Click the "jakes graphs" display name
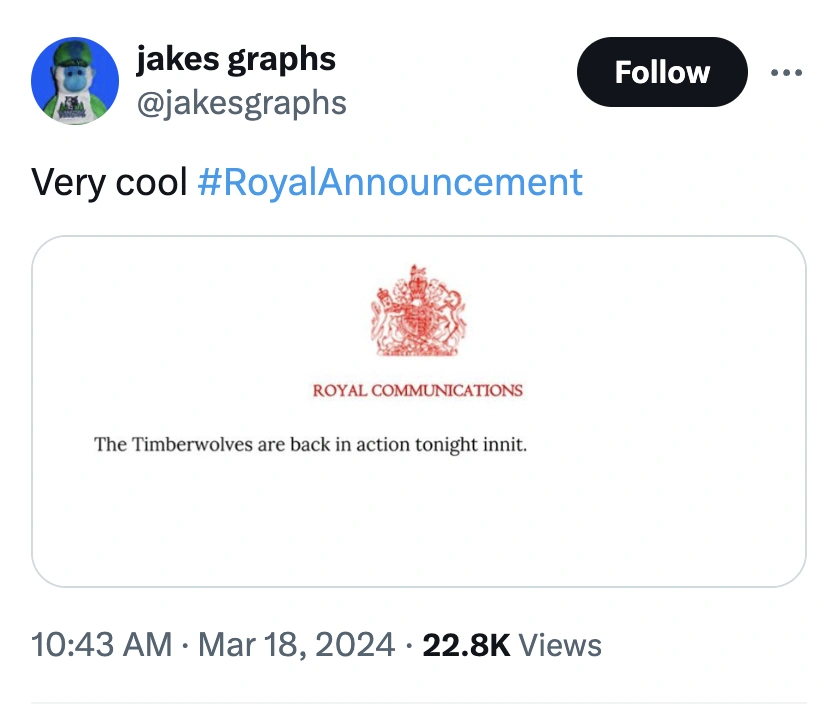 coord(236,59)
